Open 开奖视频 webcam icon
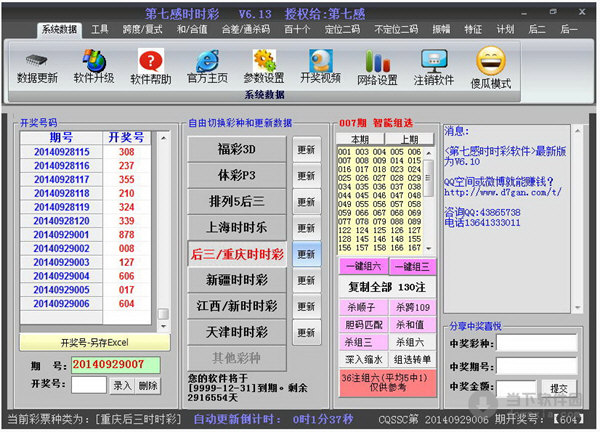Viewport: 600px width, 432px height. tap(321, 67)
